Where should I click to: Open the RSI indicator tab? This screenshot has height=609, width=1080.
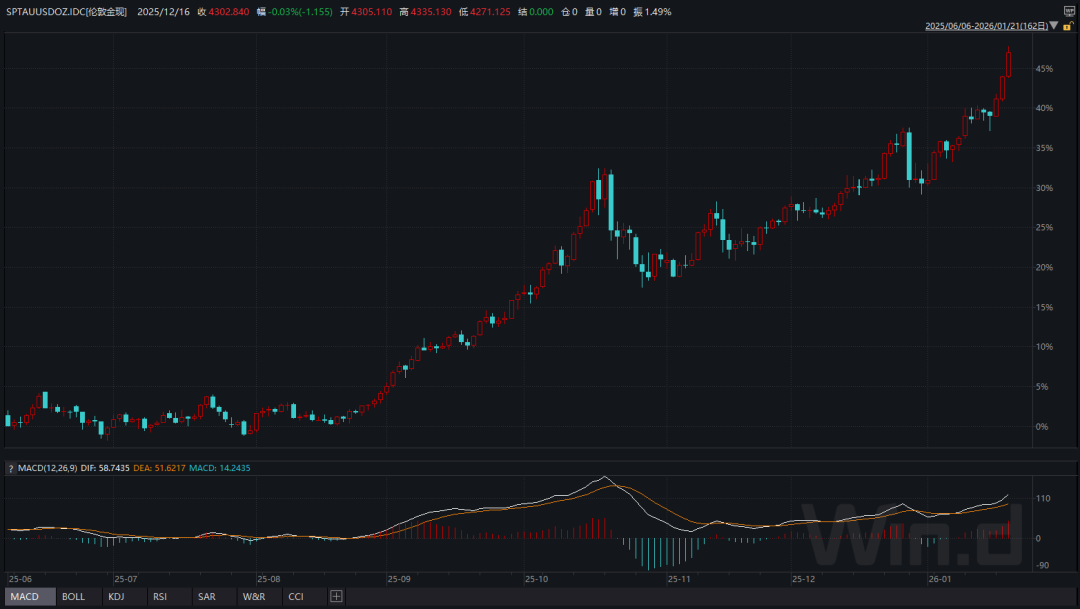click(x=159, y=597)
